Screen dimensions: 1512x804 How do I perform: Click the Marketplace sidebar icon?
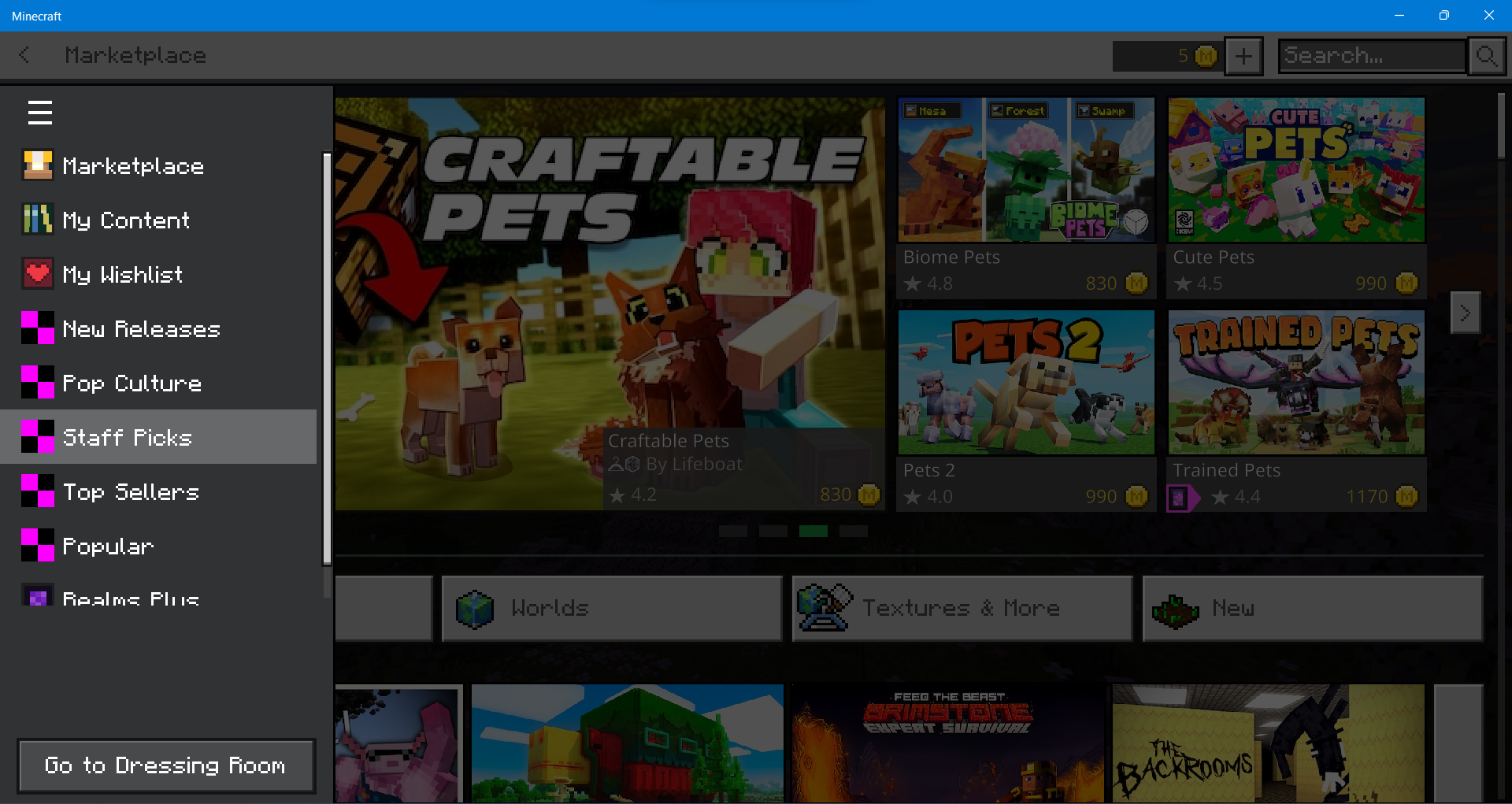coord(38,165)
